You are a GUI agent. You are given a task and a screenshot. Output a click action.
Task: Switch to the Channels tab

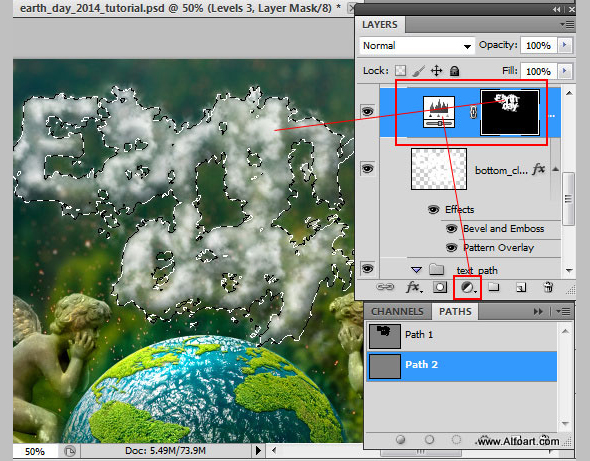(397, 312)
